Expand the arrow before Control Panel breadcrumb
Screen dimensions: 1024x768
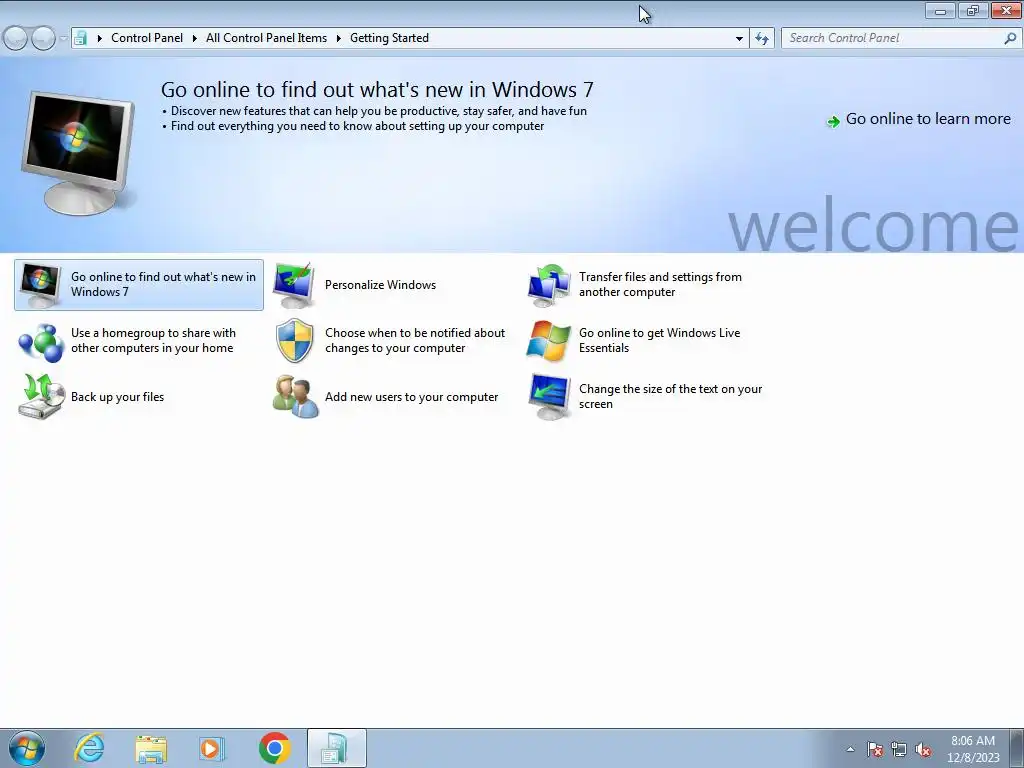click(99, 38)
